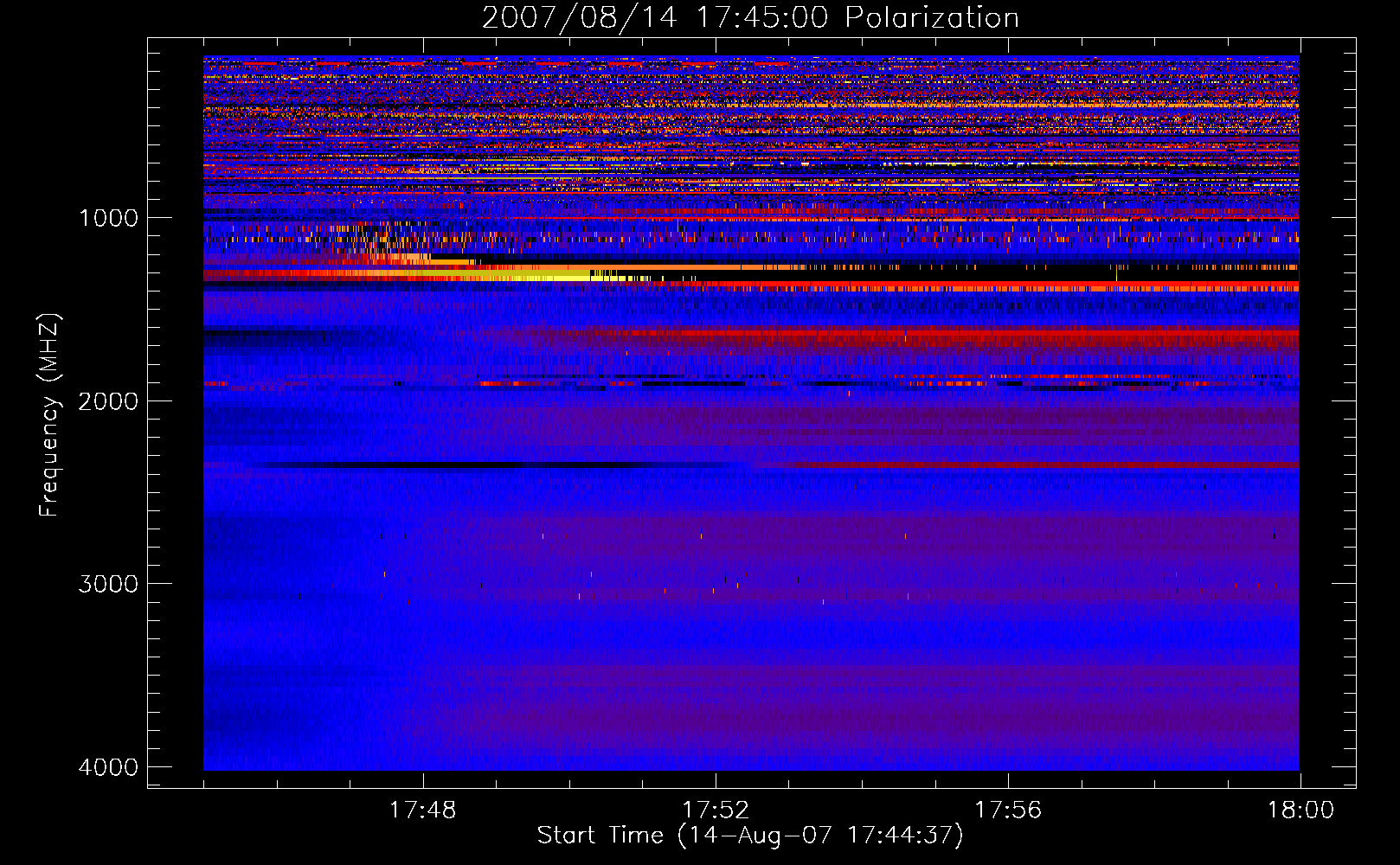The height and width of the screenshot is (865, 1400).
Task: Click the 4000 frequency tick label
Action: pyautogui.click(x=108, y=767)
